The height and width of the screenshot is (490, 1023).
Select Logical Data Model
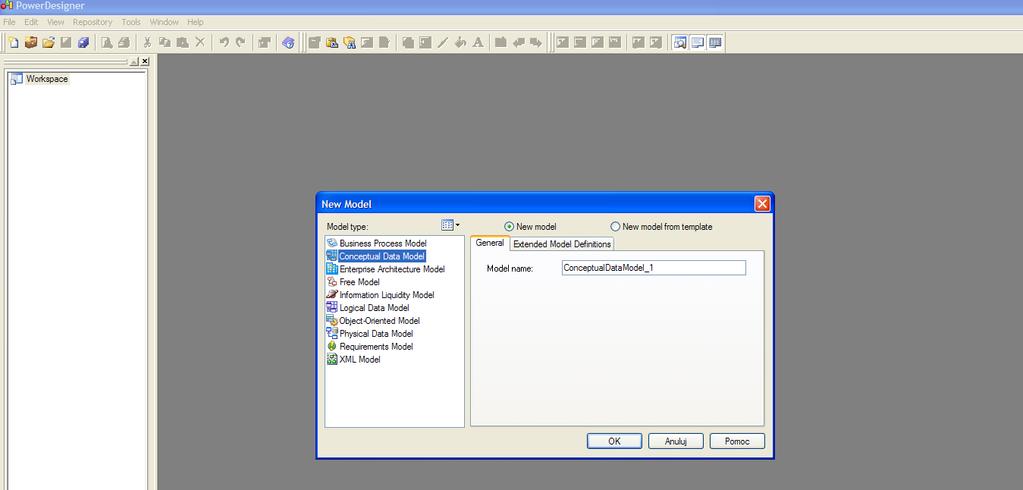click(x=369, y=308)
